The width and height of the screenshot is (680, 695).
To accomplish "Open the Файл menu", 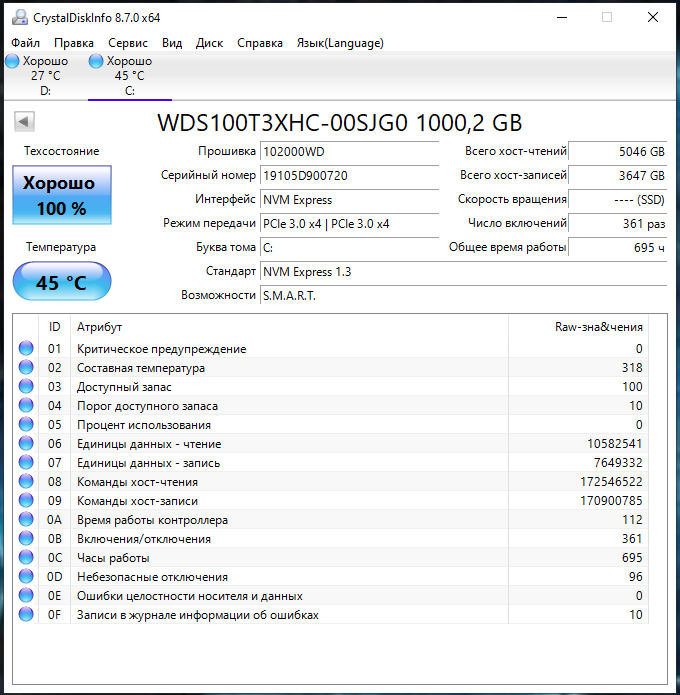I will (x=25, y=43).
